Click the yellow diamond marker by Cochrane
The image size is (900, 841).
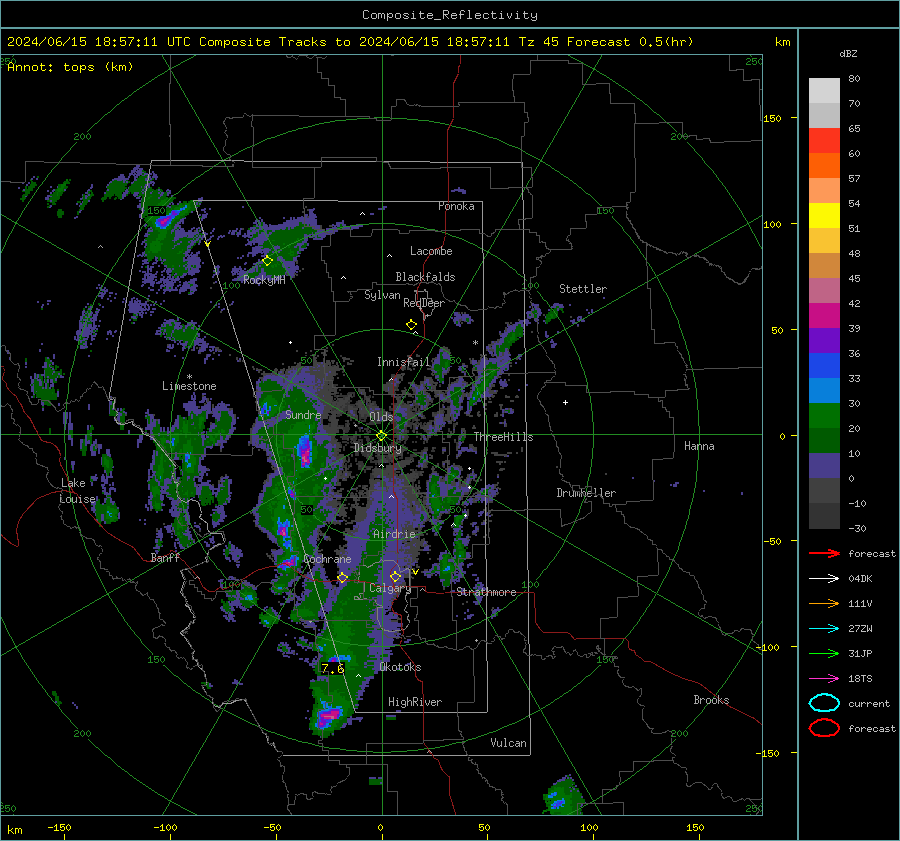coord(343,578)
